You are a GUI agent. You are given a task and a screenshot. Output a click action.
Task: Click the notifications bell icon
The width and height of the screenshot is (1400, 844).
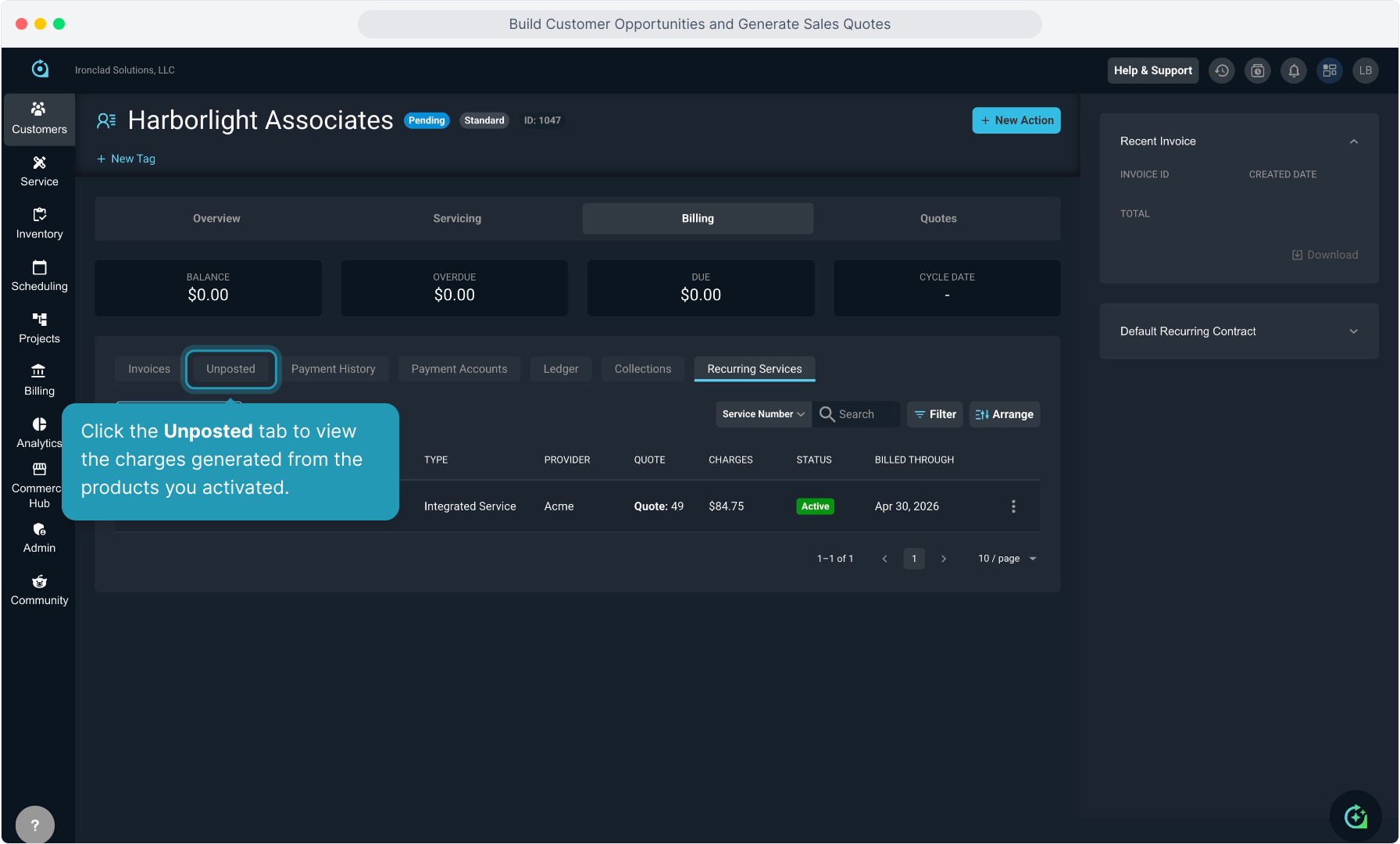click(x=1294, y=70)
